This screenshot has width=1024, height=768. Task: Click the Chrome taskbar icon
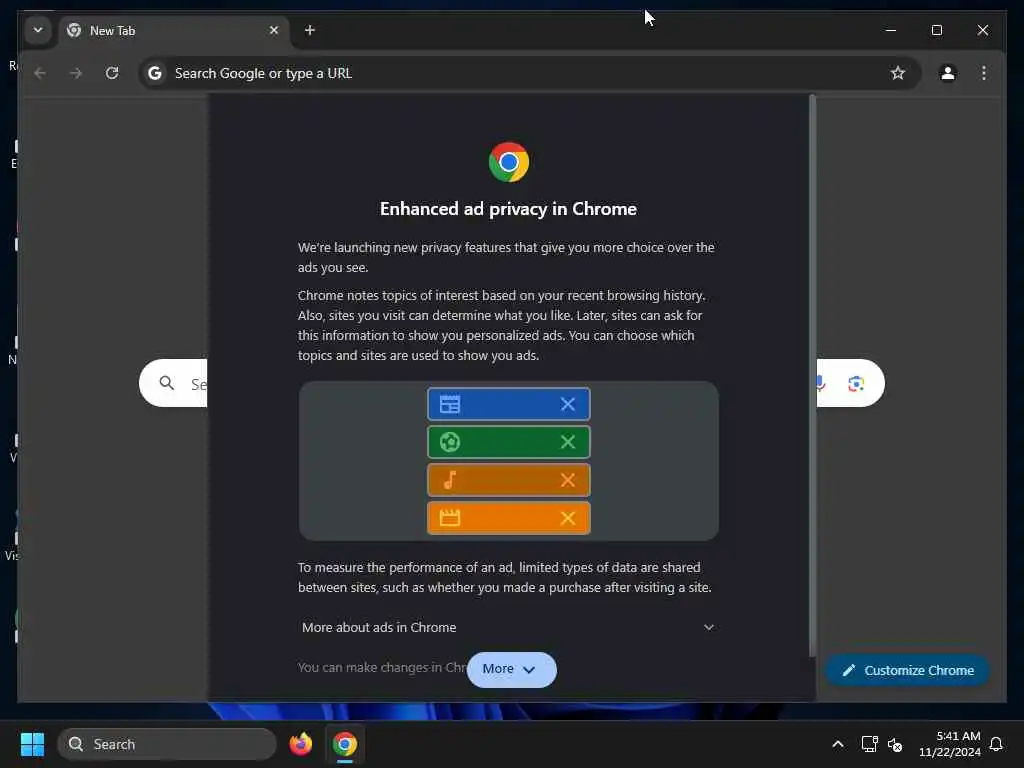pos(345,744)
